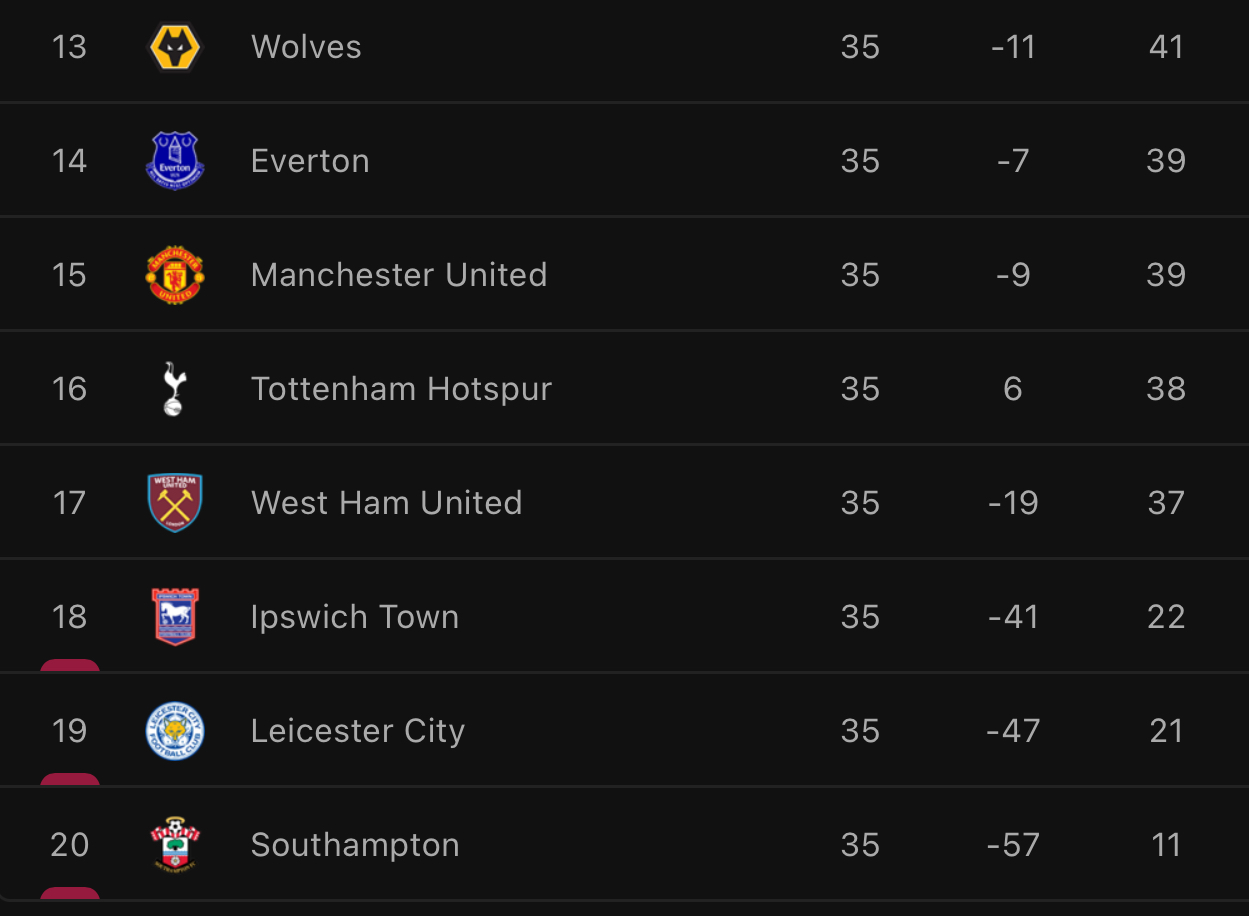Select Manchester United team name
This screenshot has width=1249, height=916.
(399, 275)
